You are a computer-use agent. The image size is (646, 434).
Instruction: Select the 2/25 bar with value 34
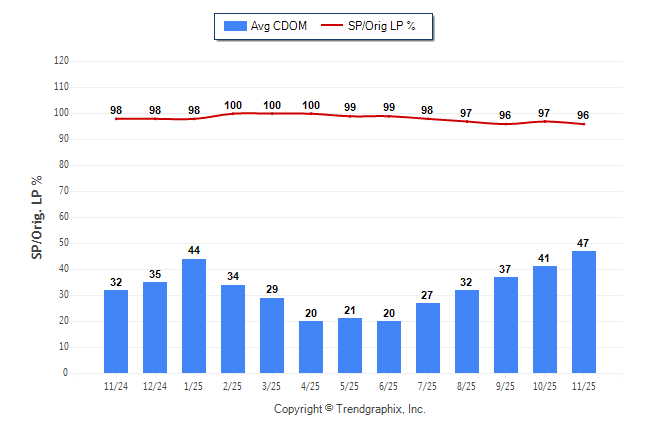click(x=233, y=328)
